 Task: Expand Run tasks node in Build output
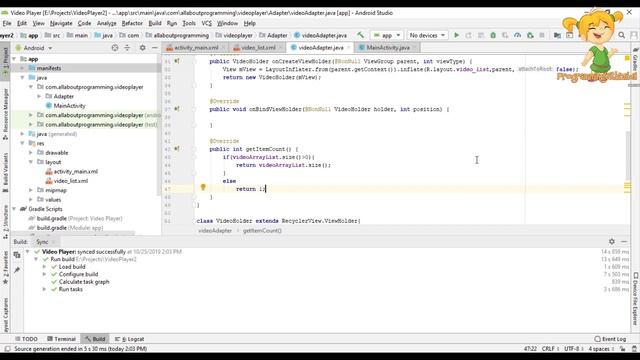(x=44, y=289)
